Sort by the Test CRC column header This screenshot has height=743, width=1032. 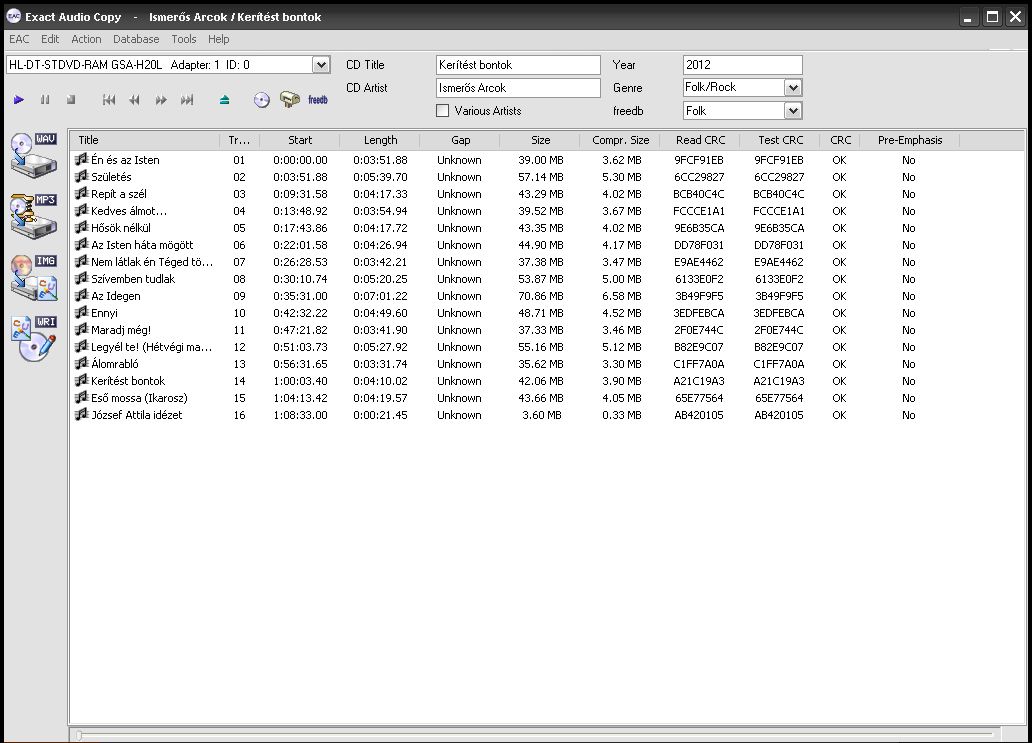click(781, 140)
